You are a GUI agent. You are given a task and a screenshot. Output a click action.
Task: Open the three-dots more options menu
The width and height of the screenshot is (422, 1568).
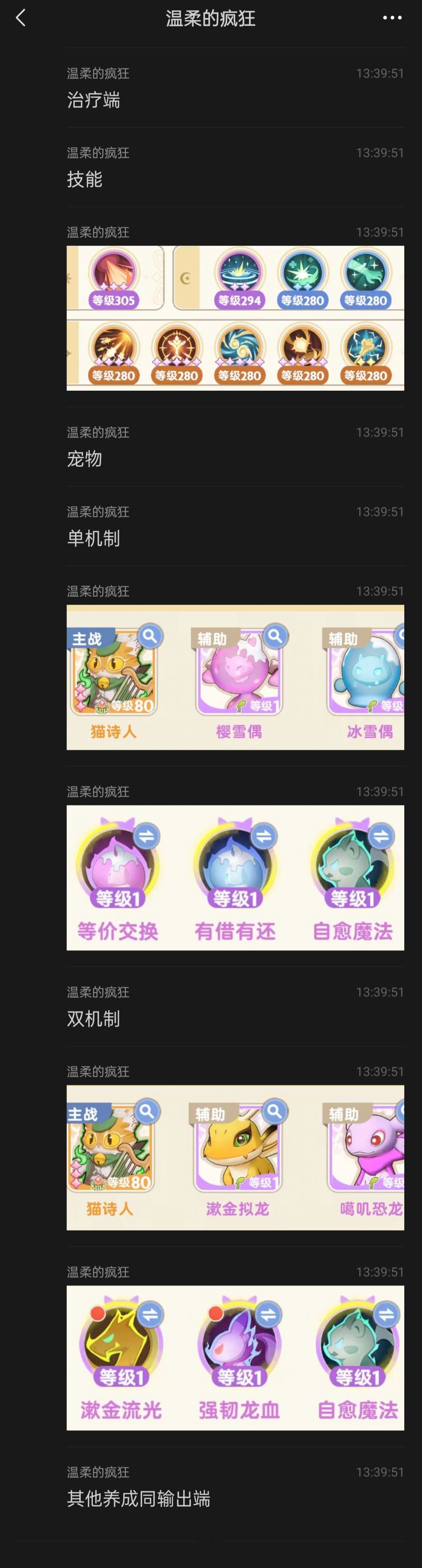(392, 18)
